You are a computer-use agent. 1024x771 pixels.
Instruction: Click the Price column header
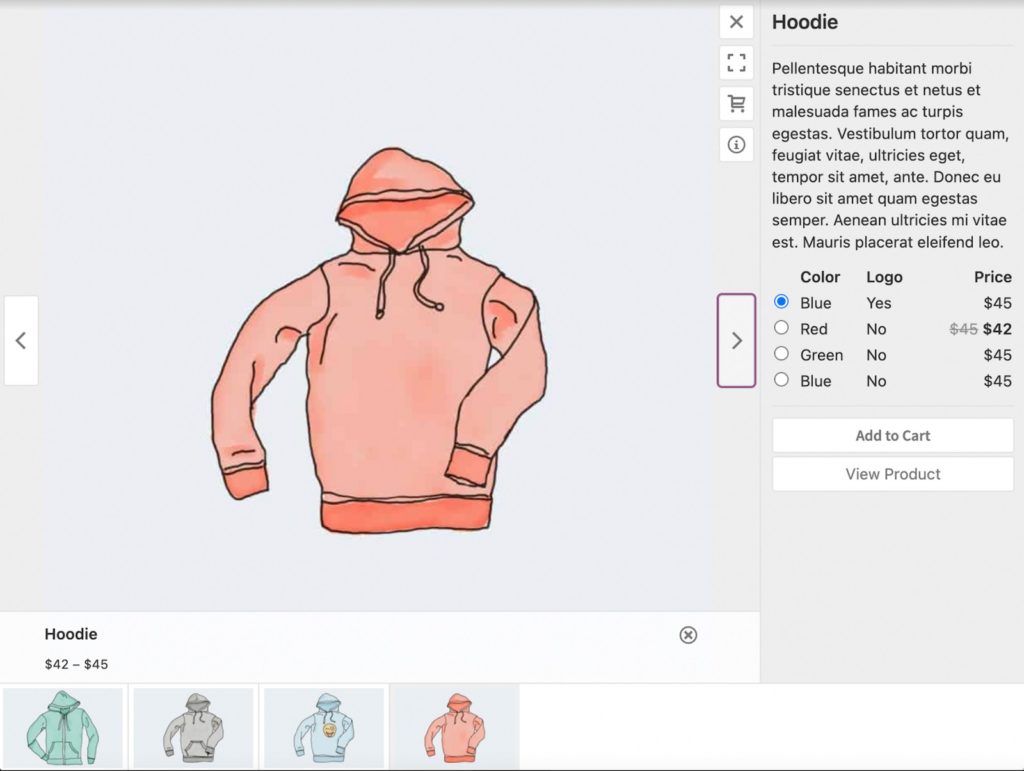coord(993,277)
